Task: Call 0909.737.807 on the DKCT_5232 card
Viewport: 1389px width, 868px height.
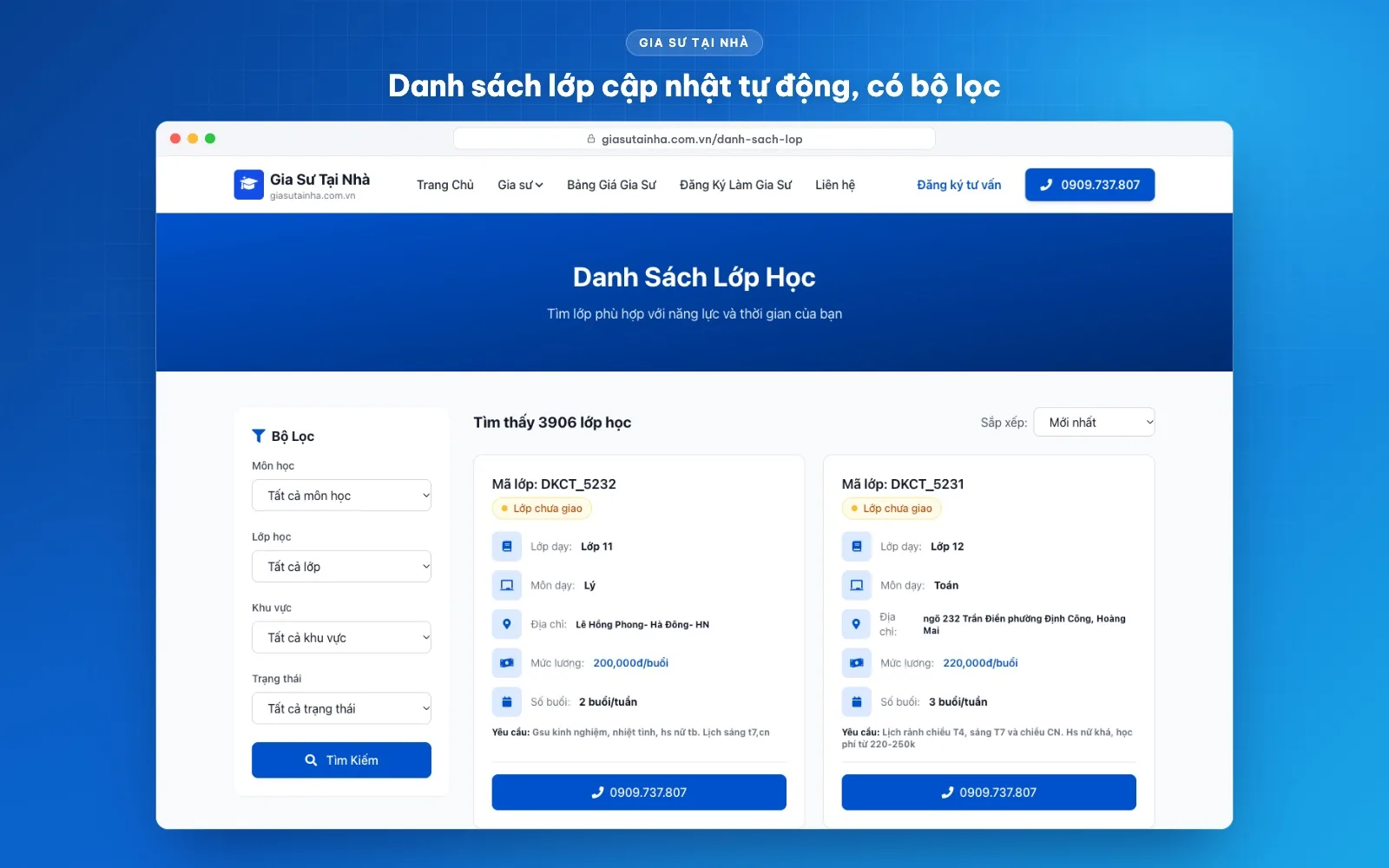Action: pyautogui.click(x=639, y=792)
